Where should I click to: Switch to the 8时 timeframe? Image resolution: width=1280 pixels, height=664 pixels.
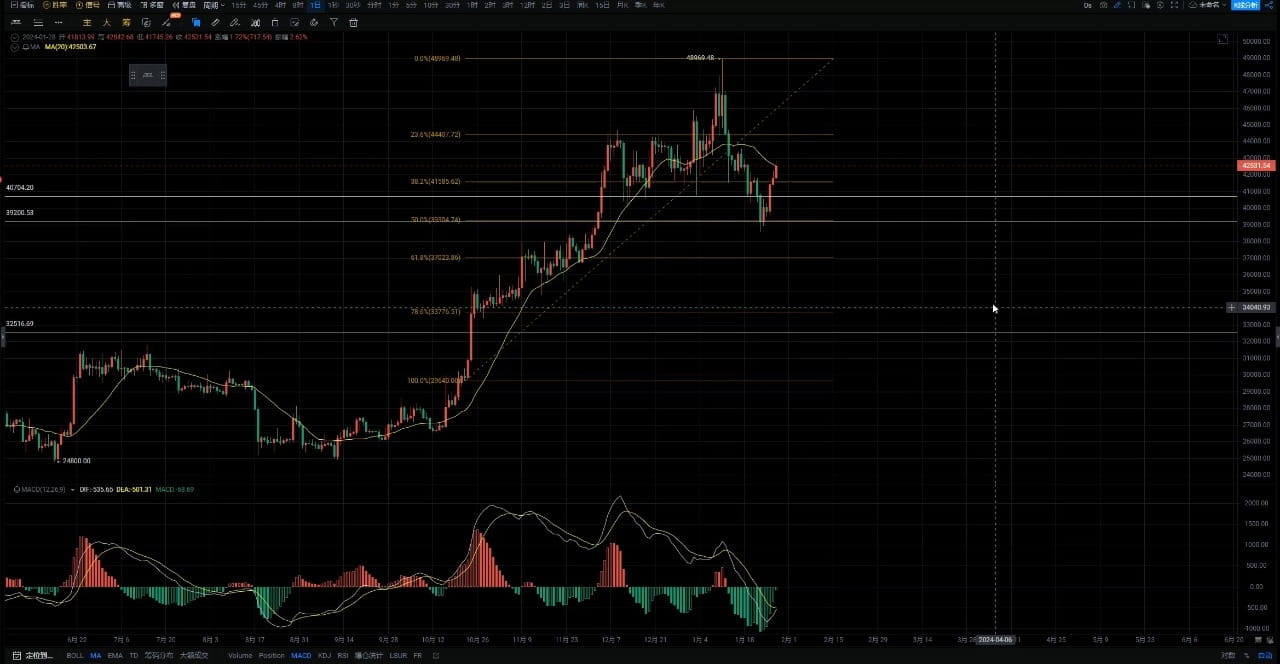[x=297, y=5]
